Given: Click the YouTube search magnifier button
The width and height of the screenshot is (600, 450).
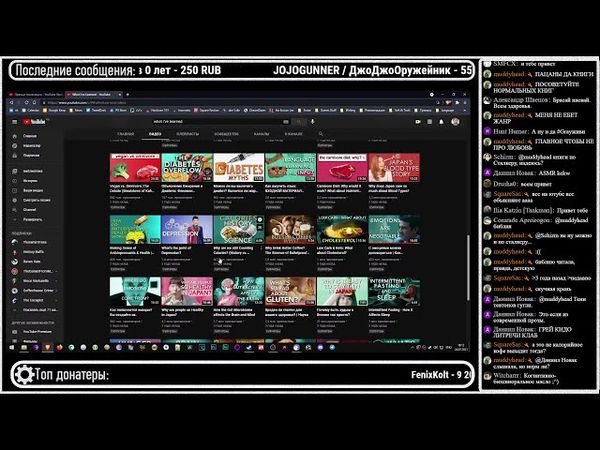Looking at the screenshot, I should tap(299, 122).
